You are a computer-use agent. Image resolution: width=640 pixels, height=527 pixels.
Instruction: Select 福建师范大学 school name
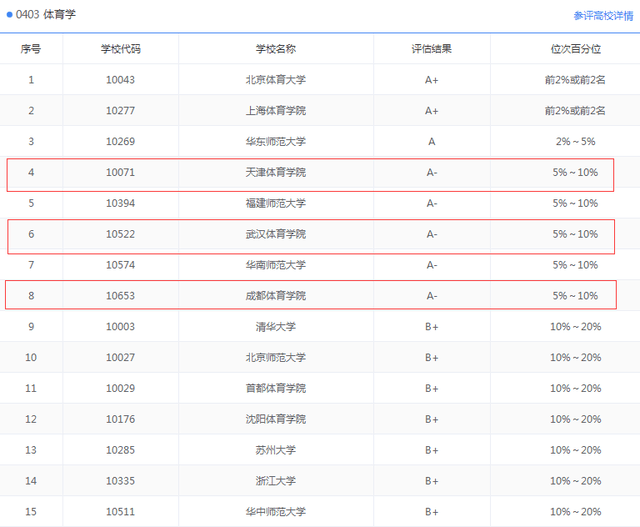point(276,203)
